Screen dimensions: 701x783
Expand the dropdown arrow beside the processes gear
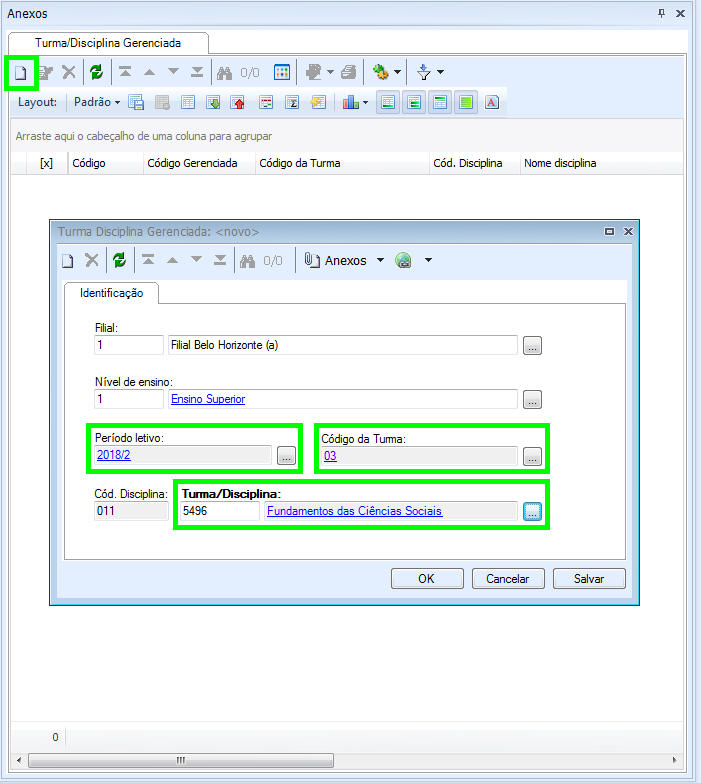coord(397,72)
